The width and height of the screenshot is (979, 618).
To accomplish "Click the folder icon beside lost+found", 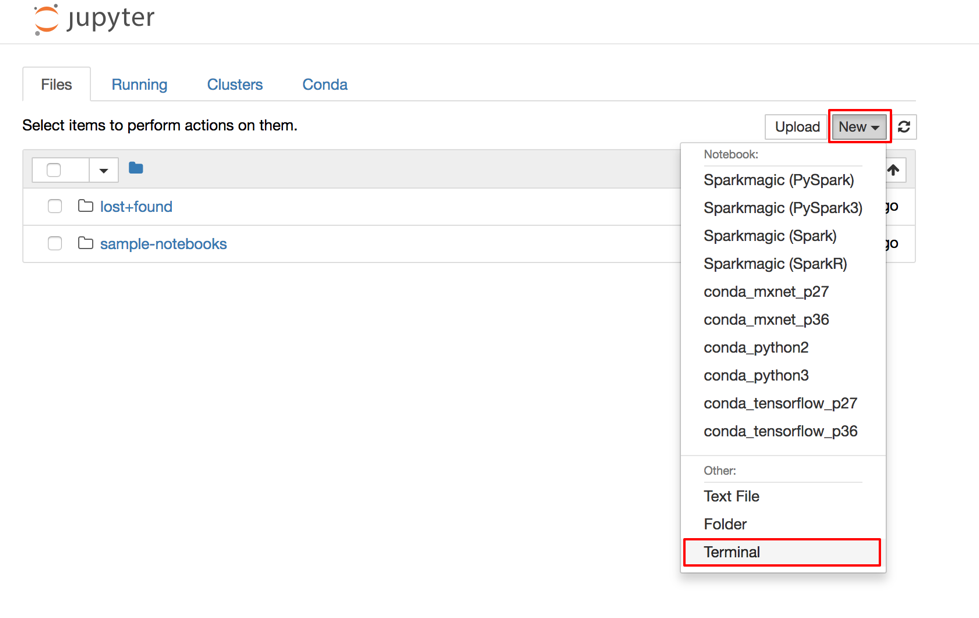I will coord(86,206).
